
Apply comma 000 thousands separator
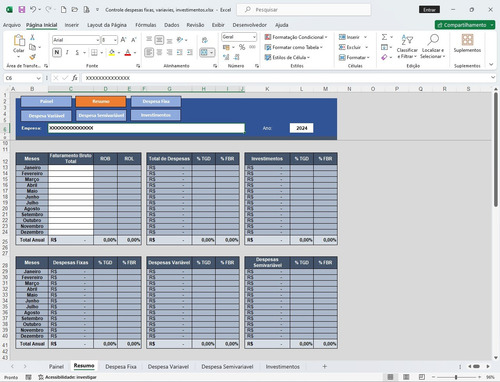[x=252, y=47]
